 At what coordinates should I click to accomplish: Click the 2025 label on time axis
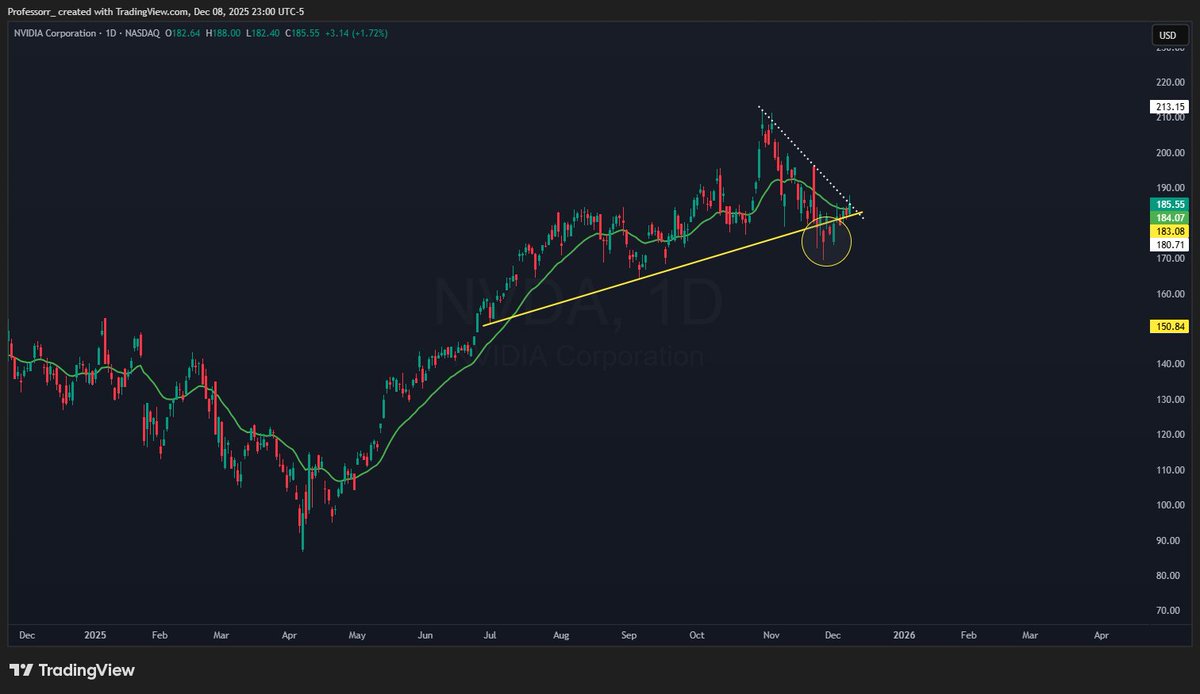point(95,635)
